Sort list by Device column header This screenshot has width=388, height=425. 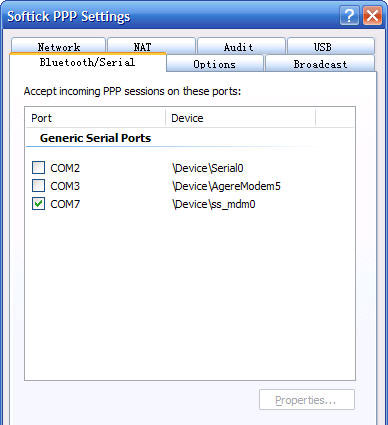[240, 118]
